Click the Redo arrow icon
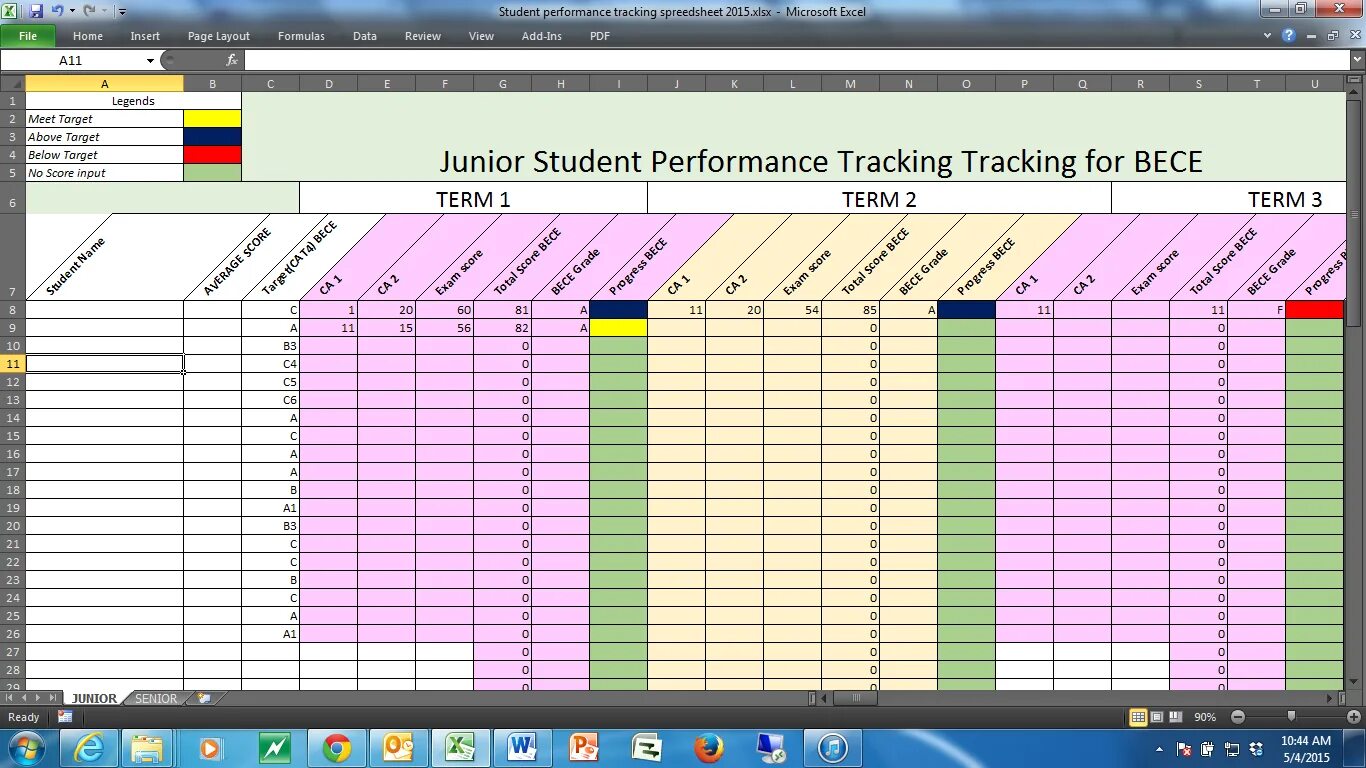The height and width of the screenshot is (768, 1366). tap(89, 11)
